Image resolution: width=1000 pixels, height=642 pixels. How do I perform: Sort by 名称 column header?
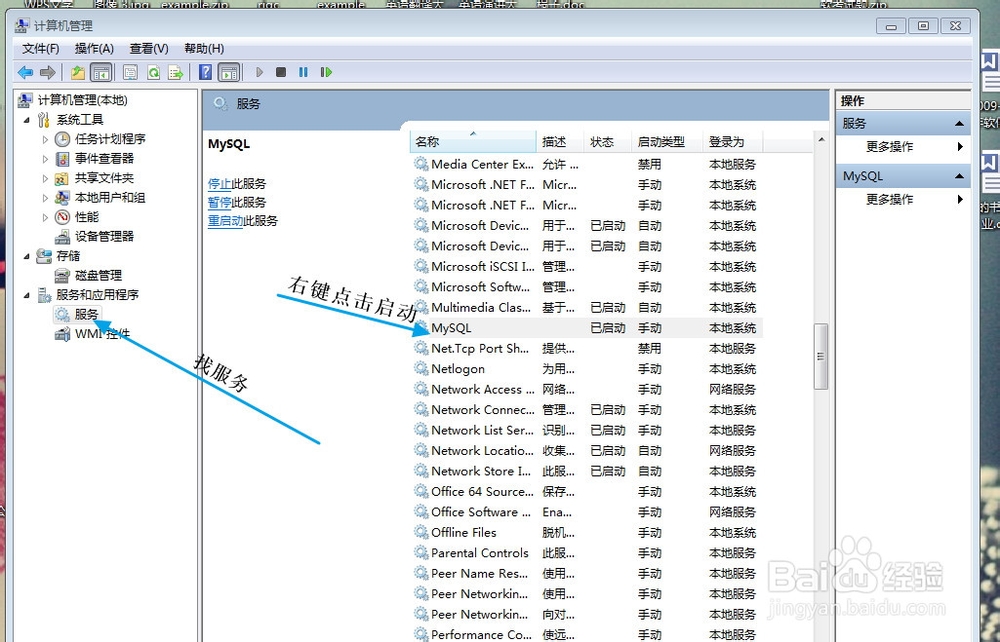point(473,142)
